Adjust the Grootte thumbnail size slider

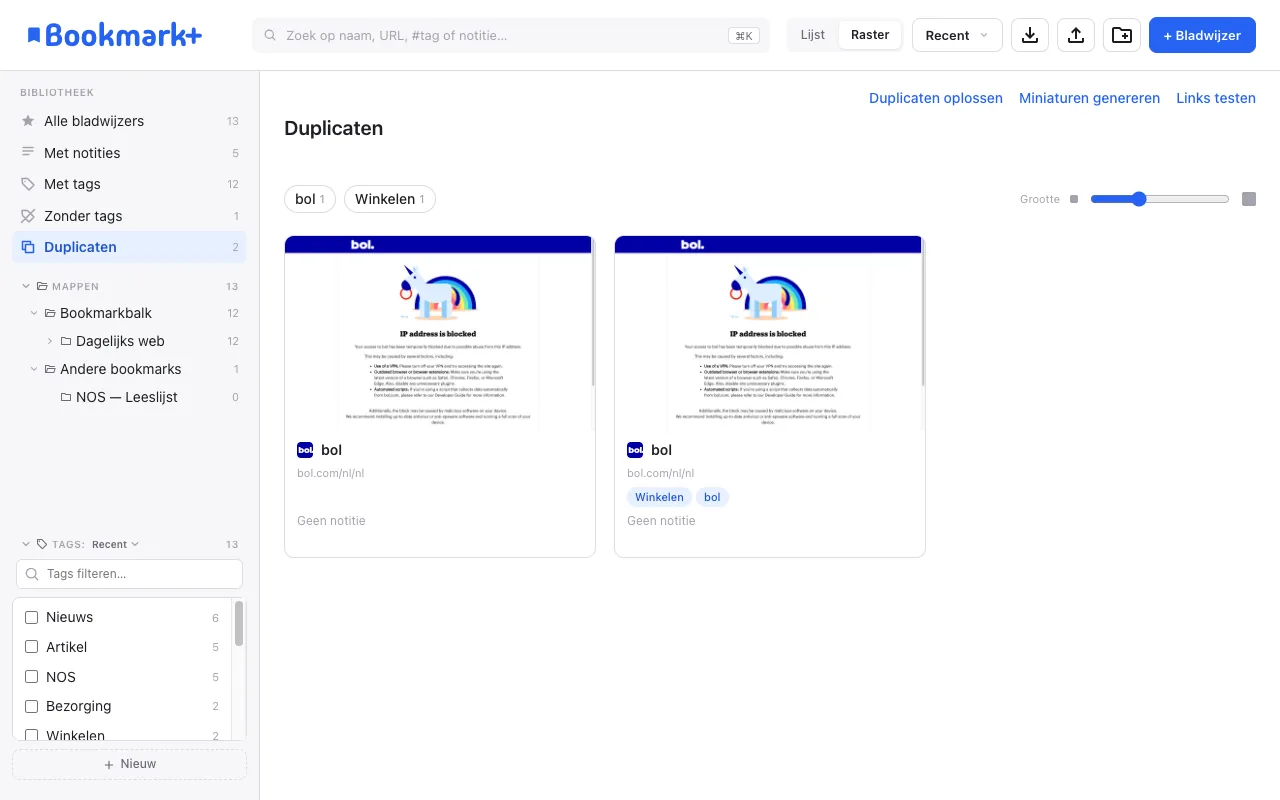pos(1160,199)
